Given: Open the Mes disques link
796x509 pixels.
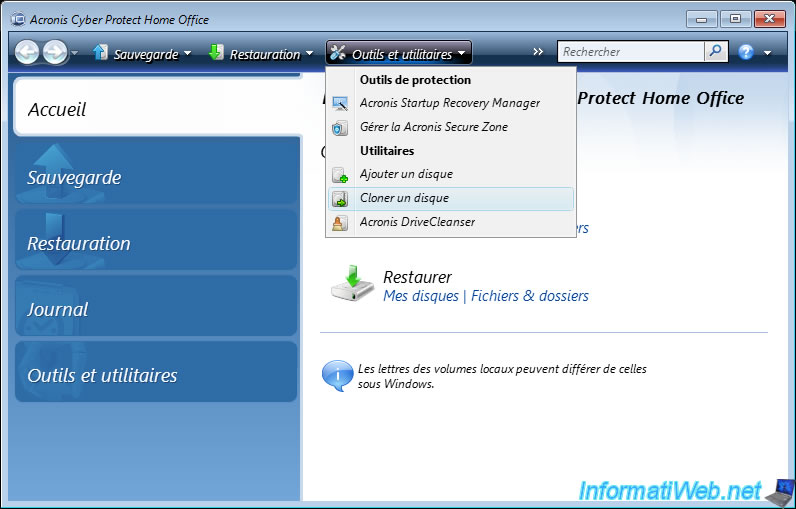Looking at the screenshot, I should (420, 296).
